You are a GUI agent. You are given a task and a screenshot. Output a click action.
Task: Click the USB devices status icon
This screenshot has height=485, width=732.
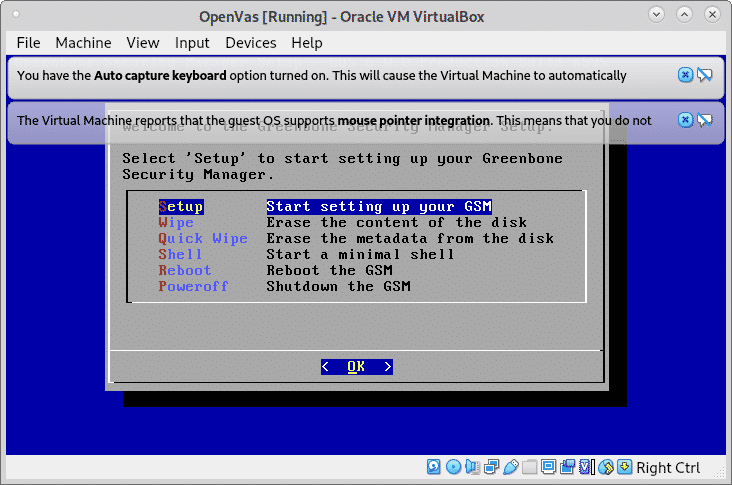click(x=510, y=467)
